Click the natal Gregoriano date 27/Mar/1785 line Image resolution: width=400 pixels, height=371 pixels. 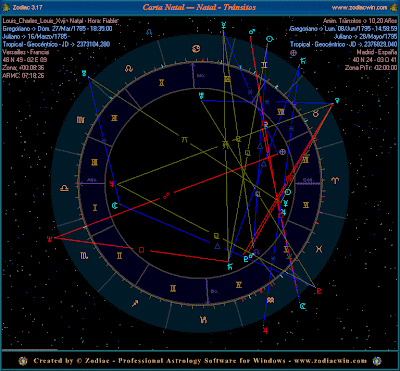click(57, 29)
